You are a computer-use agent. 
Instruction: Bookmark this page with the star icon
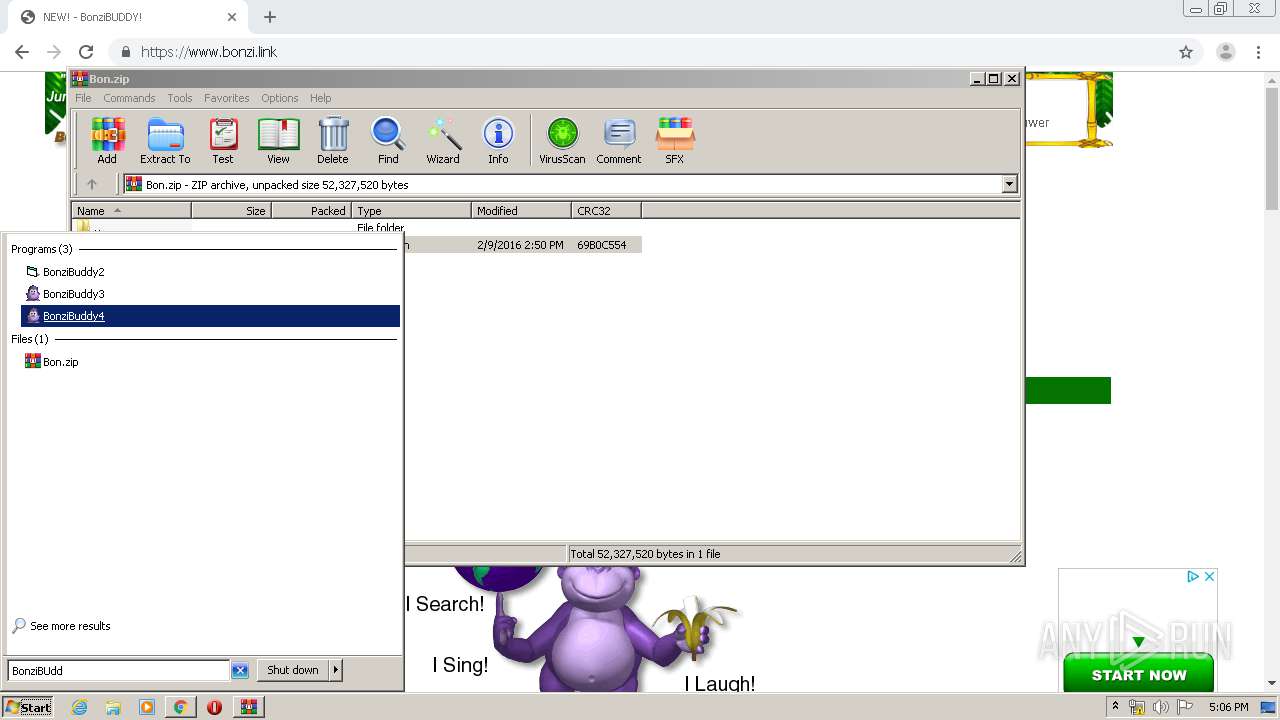[x=1186, y=52]
